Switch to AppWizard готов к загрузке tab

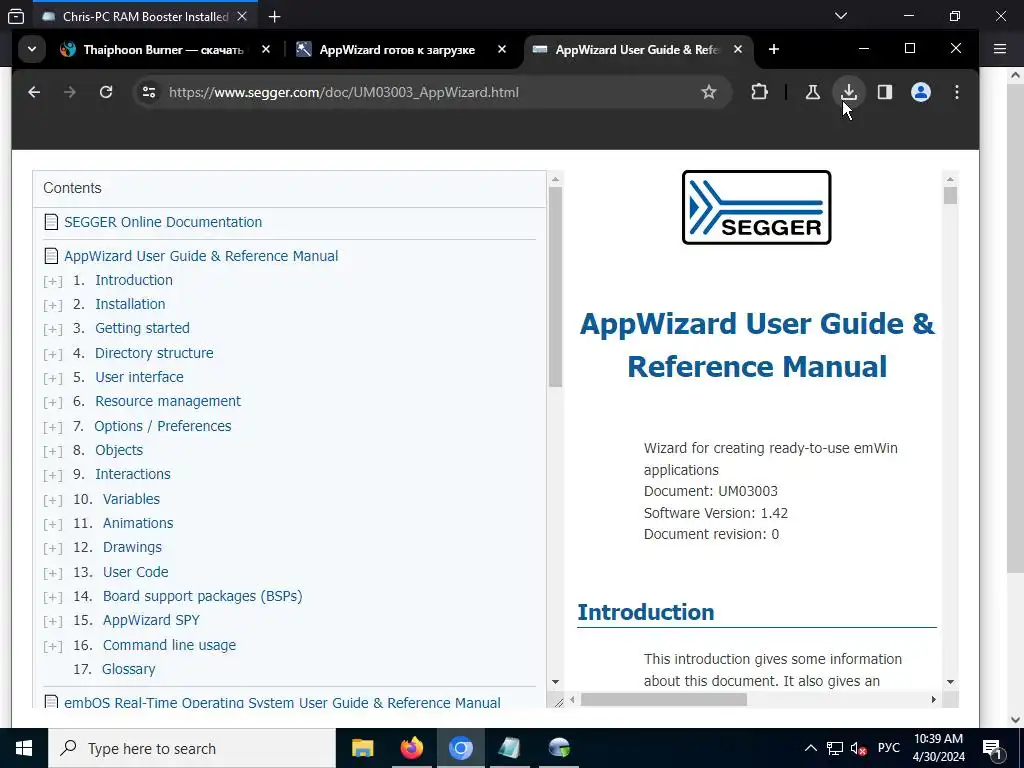pos(397,50)
